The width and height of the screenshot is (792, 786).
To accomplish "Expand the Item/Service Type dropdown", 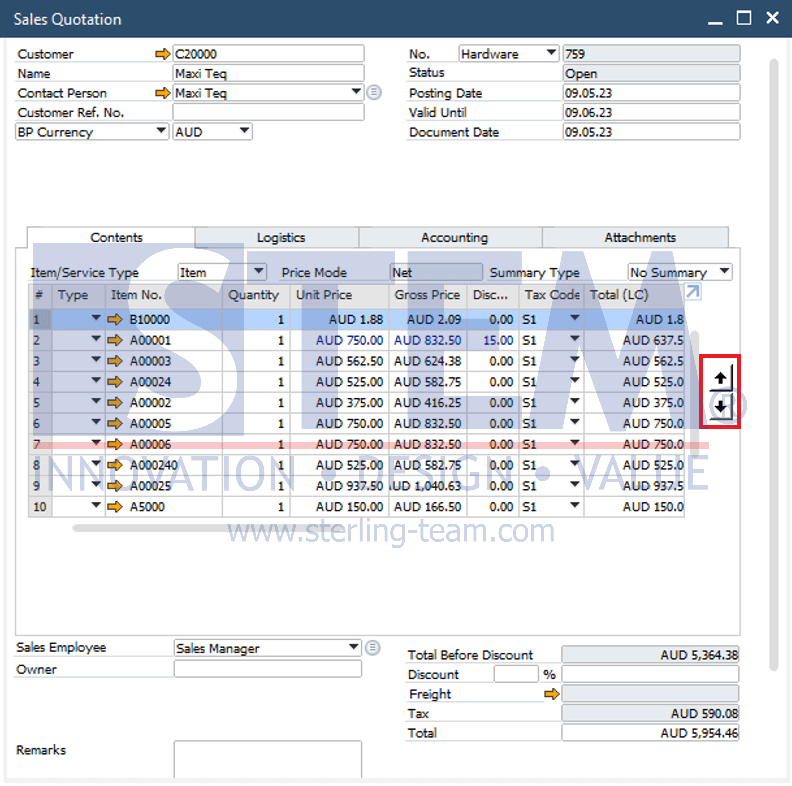I will pos(259,272).
